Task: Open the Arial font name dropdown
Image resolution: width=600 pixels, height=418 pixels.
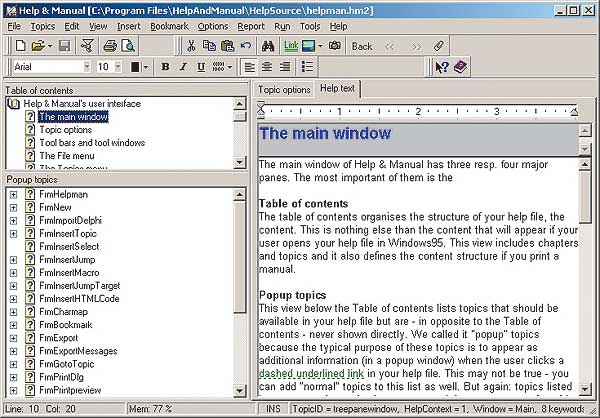Action: coord(87,67)
